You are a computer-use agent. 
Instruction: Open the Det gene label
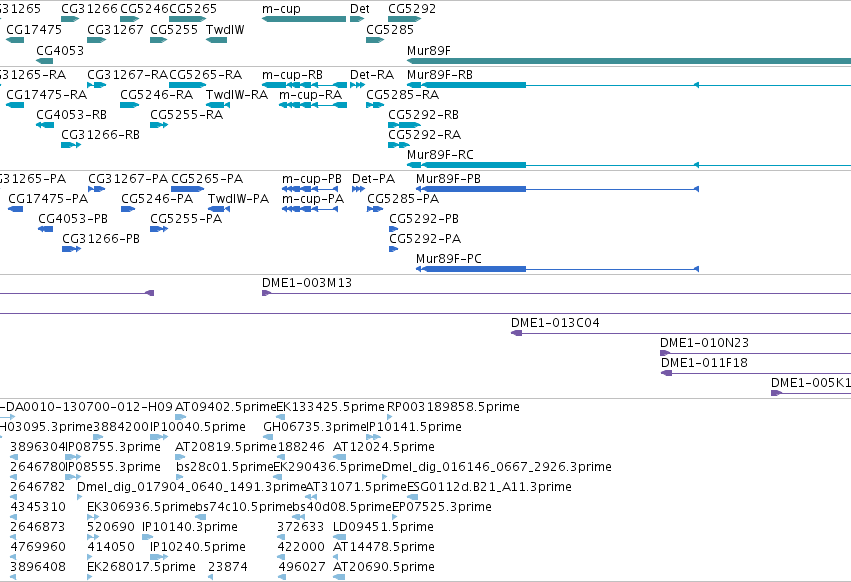[360, 9]
